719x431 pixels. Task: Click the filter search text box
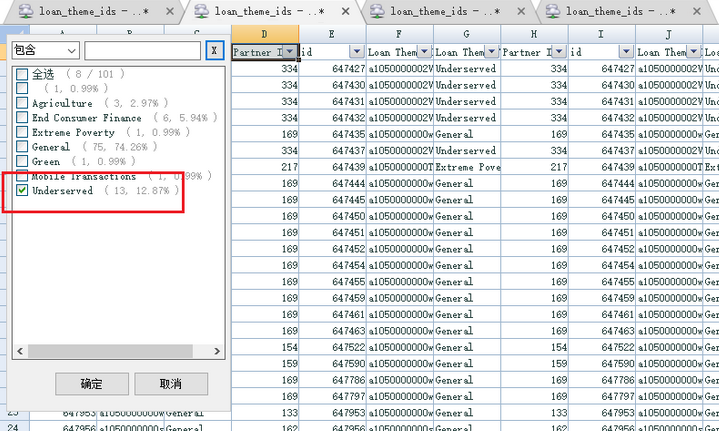(x=143, y=50)
